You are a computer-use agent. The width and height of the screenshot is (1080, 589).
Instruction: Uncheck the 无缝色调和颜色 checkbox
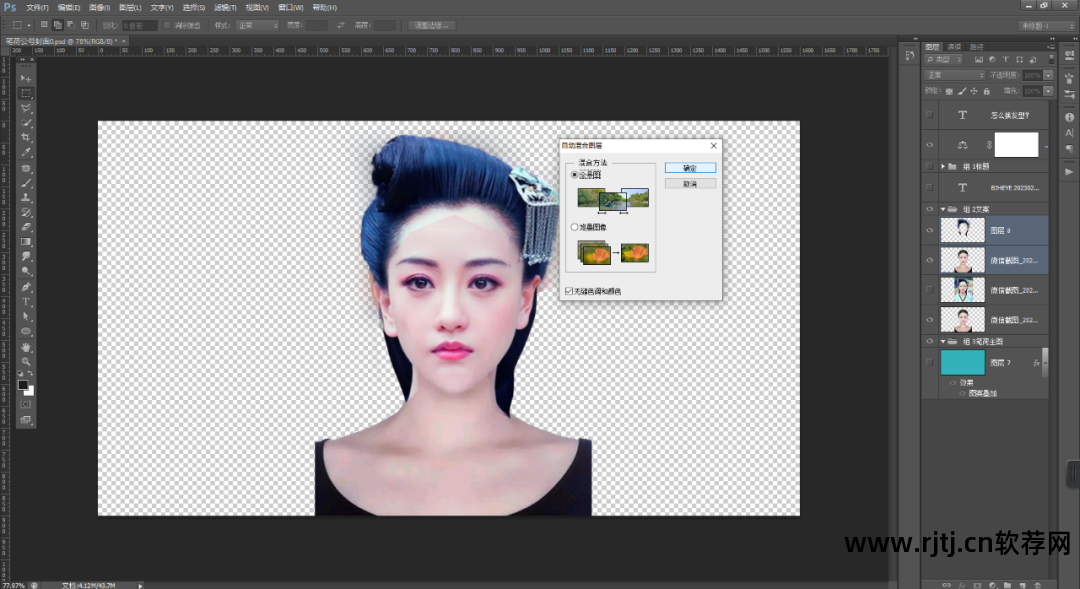pyautogui.click(x=568, y=291)
